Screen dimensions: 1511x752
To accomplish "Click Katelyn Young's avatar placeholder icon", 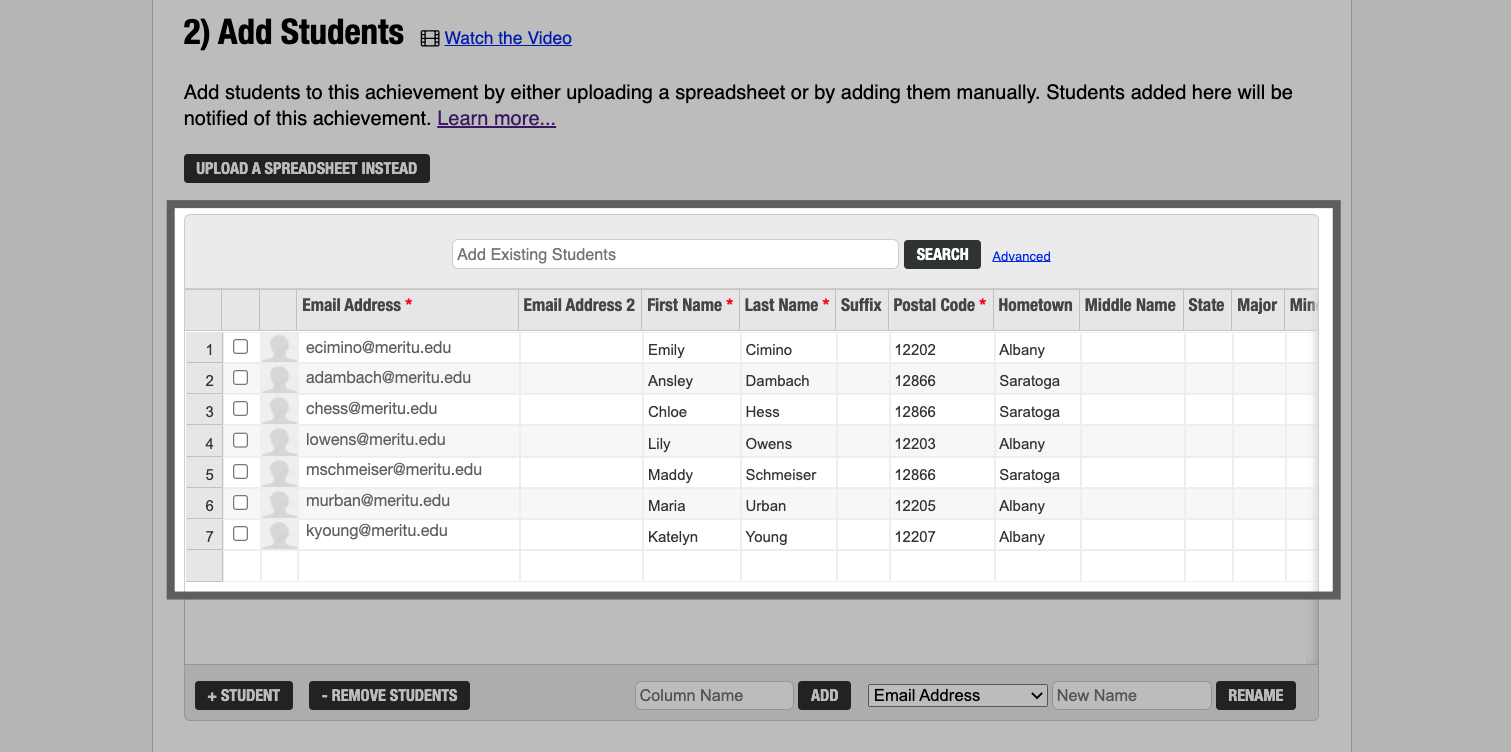I will (279, 534).
